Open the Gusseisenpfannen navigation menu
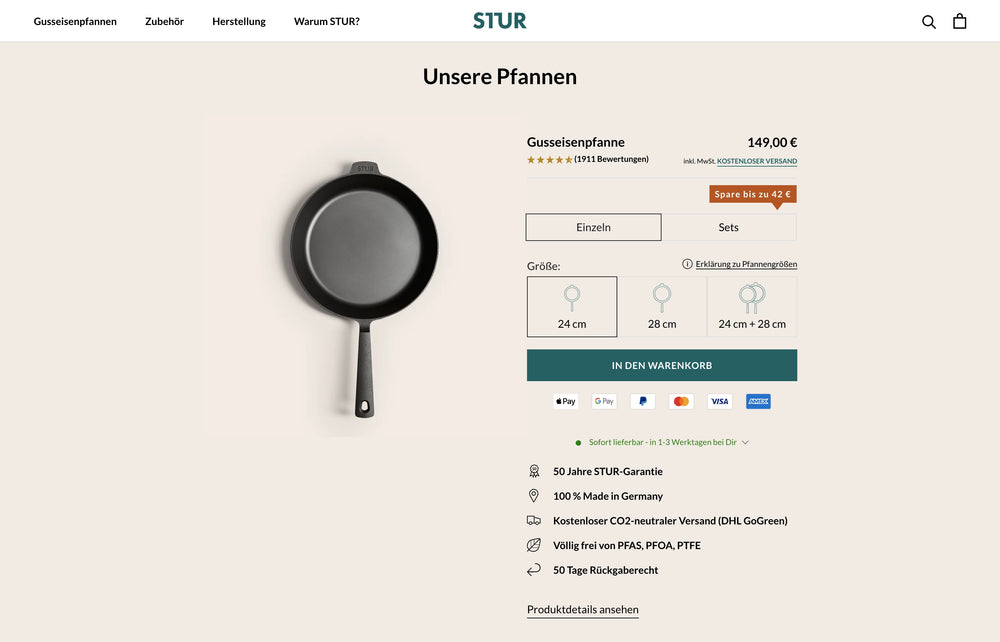The image size is (1000, 642). (x=75, y=21)
